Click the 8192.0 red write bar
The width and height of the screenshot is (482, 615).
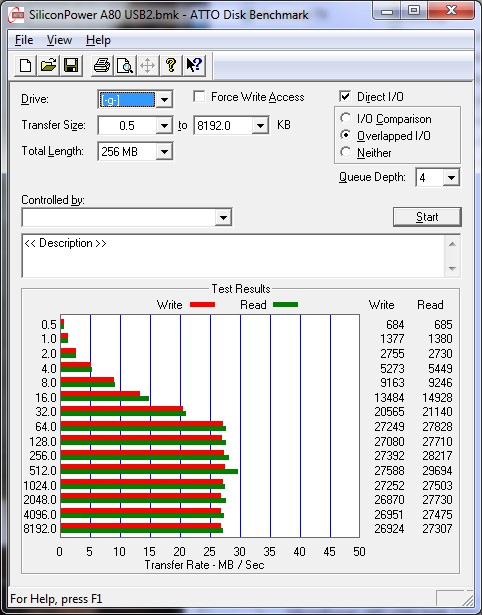(141, 526)
